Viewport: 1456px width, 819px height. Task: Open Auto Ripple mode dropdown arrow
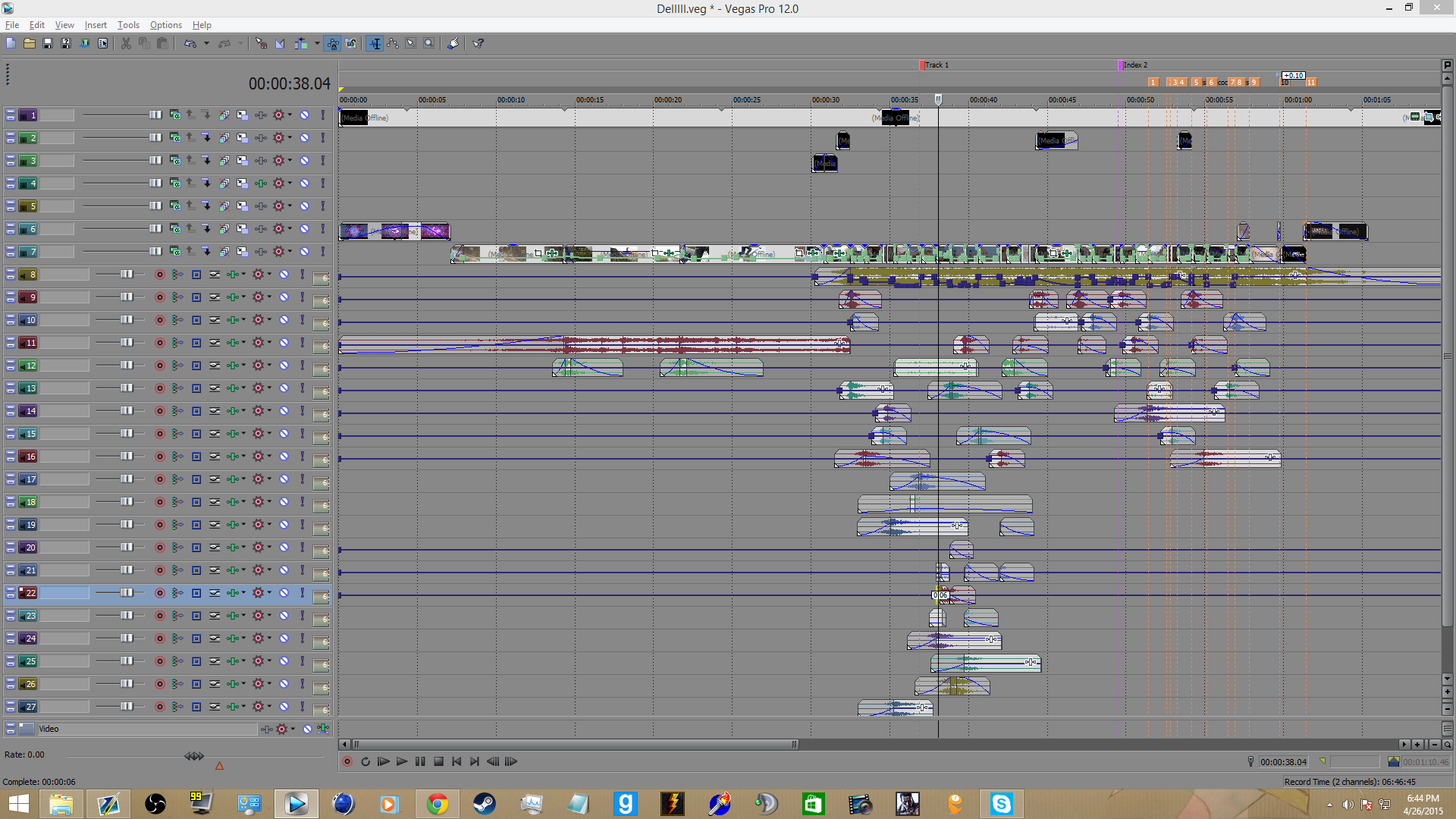point(317,43)
